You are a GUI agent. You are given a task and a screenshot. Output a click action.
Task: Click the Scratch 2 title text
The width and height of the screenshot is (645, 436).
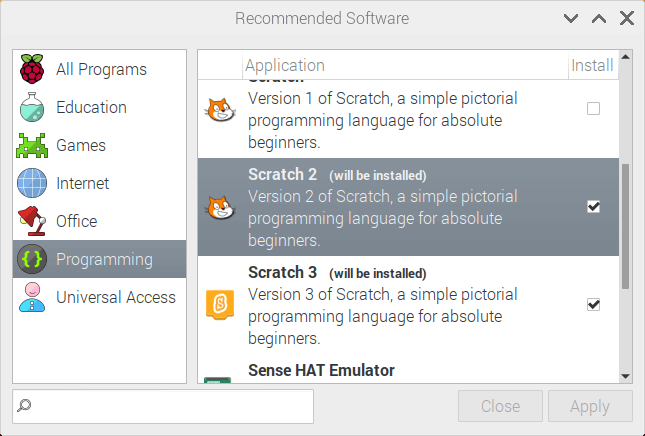pyautogui.click(x=282, y=174)
